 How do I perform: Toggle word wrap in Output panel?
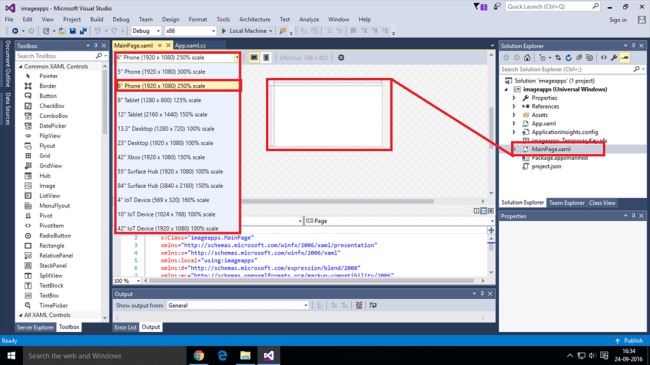coord(373,305)
